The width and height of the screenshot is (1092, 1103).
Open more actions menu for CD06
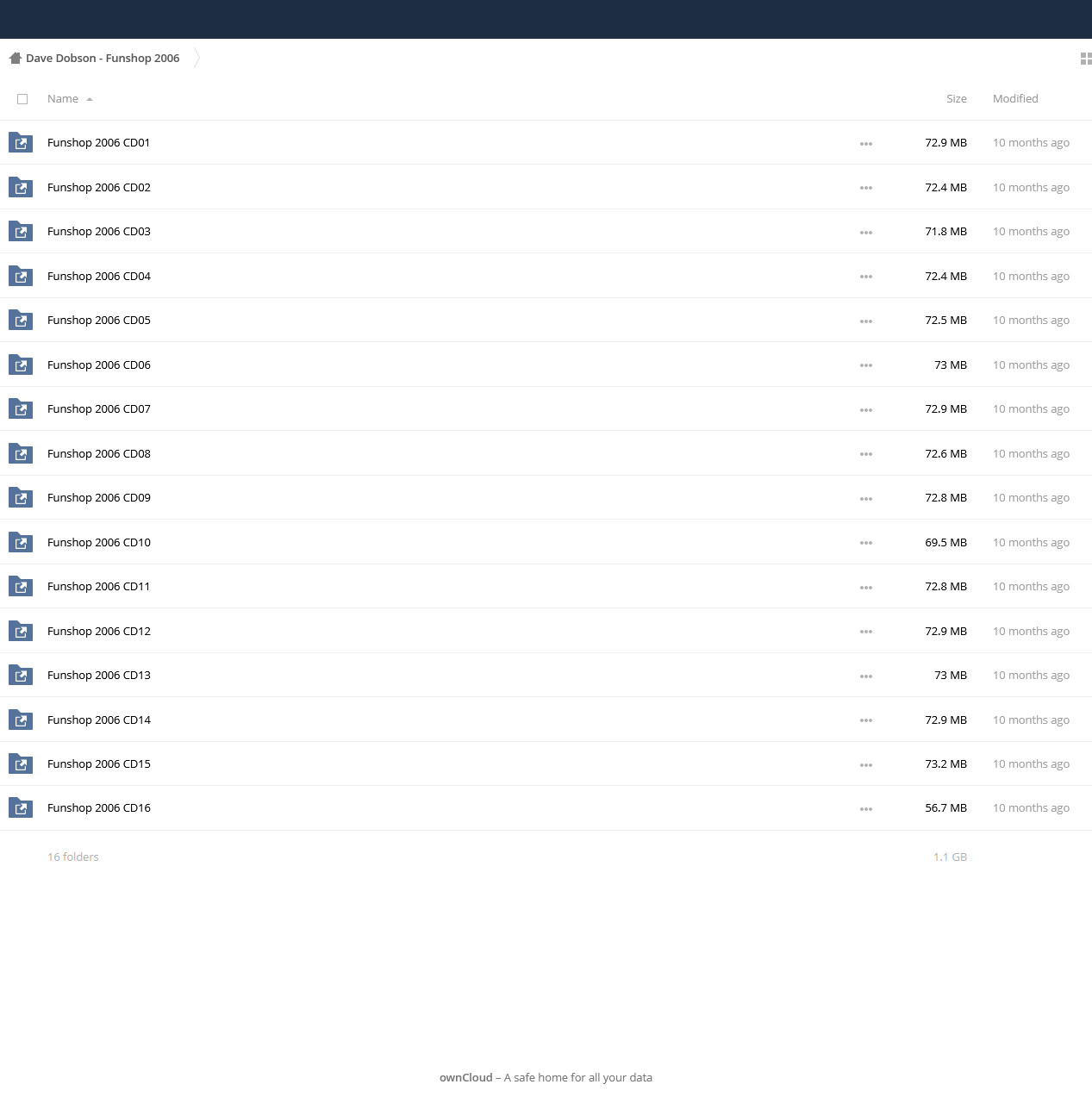click(866, 365)
